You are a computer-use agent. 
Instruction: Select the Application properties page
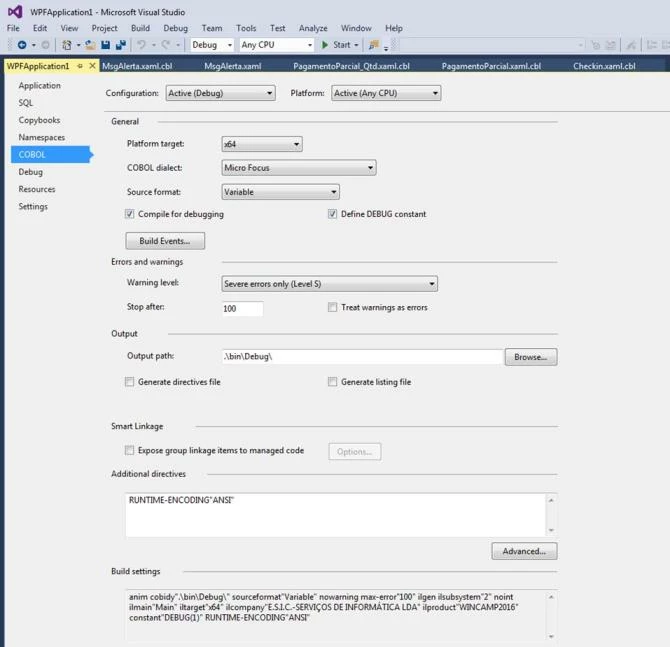(40, 85)
